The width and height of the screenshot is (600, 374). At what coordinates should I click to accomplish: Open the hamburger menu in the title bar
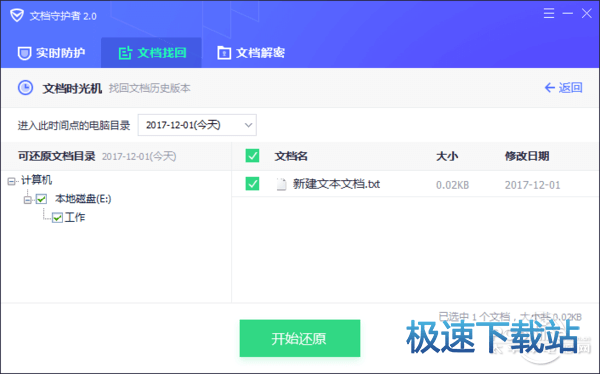click(x=549, y=13)
